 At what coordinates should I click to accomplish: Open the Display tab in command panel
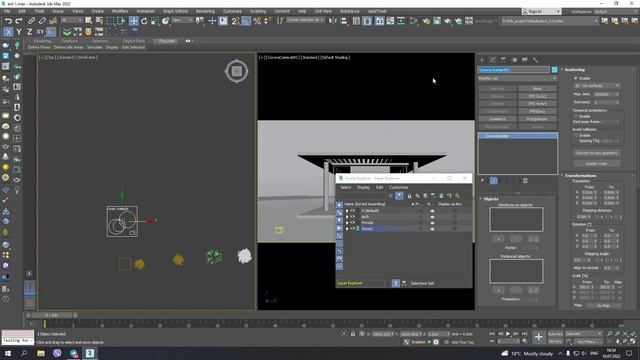(x=525, y=60)
